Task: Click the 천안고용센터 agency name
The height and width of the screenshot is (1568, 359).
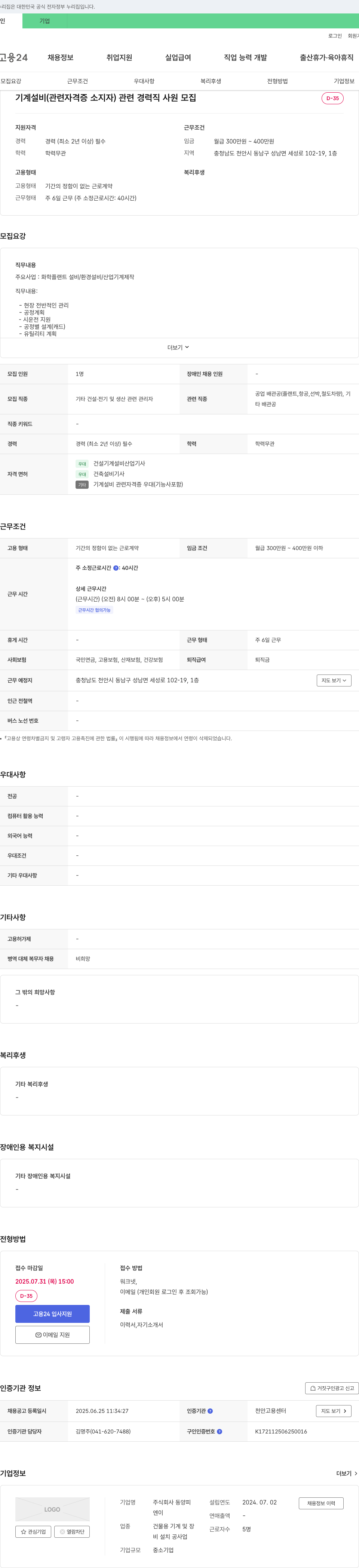Action: tap(271, 1411)
